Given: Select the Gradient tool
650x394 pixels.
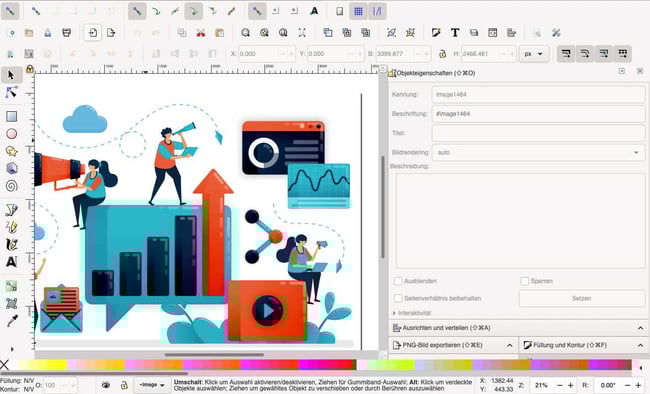Looking at the screenshot, I should click(x=11, y=286).
